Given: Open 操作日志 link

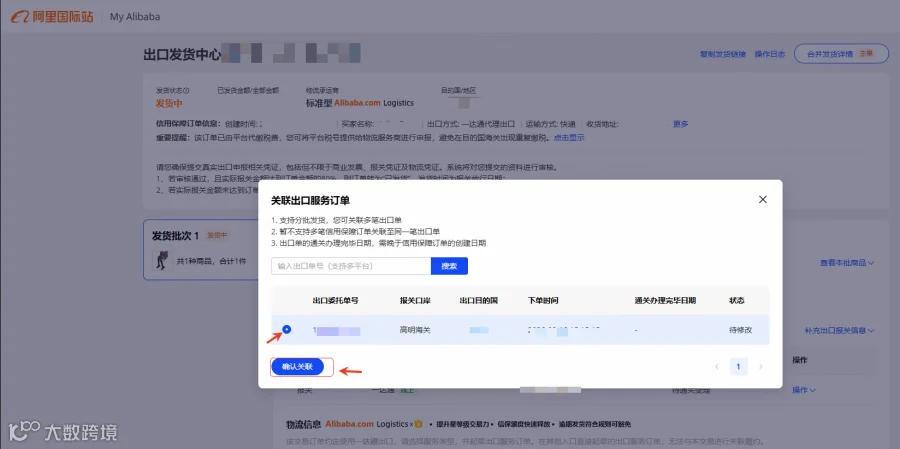Looking at the screenshot, I should click(770, 54).
